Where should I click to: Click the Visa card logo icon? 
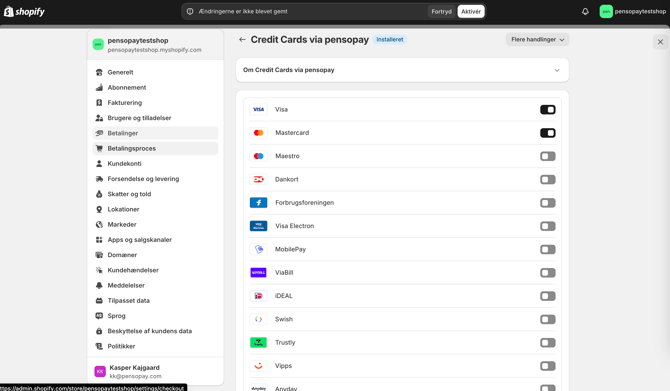click(259, 109)
